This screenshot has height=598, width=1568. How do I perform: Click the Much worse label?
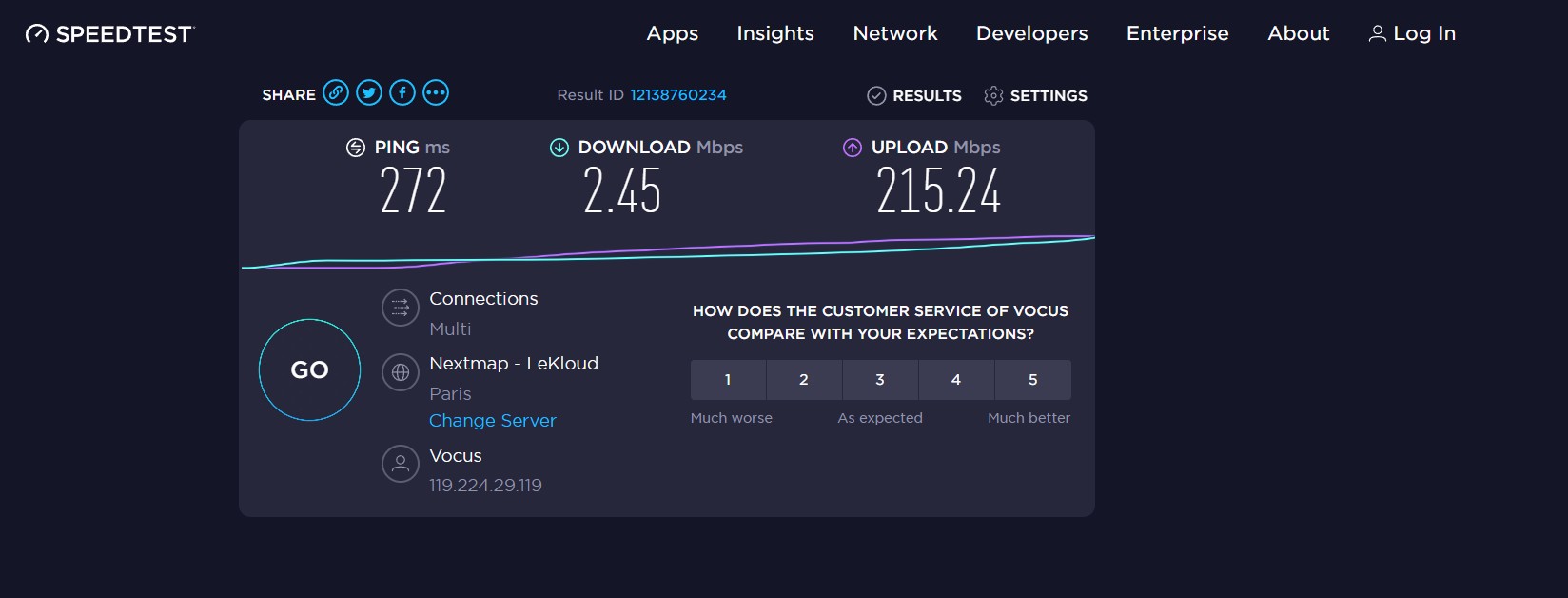pyautogui.click(x=732, y=418)
